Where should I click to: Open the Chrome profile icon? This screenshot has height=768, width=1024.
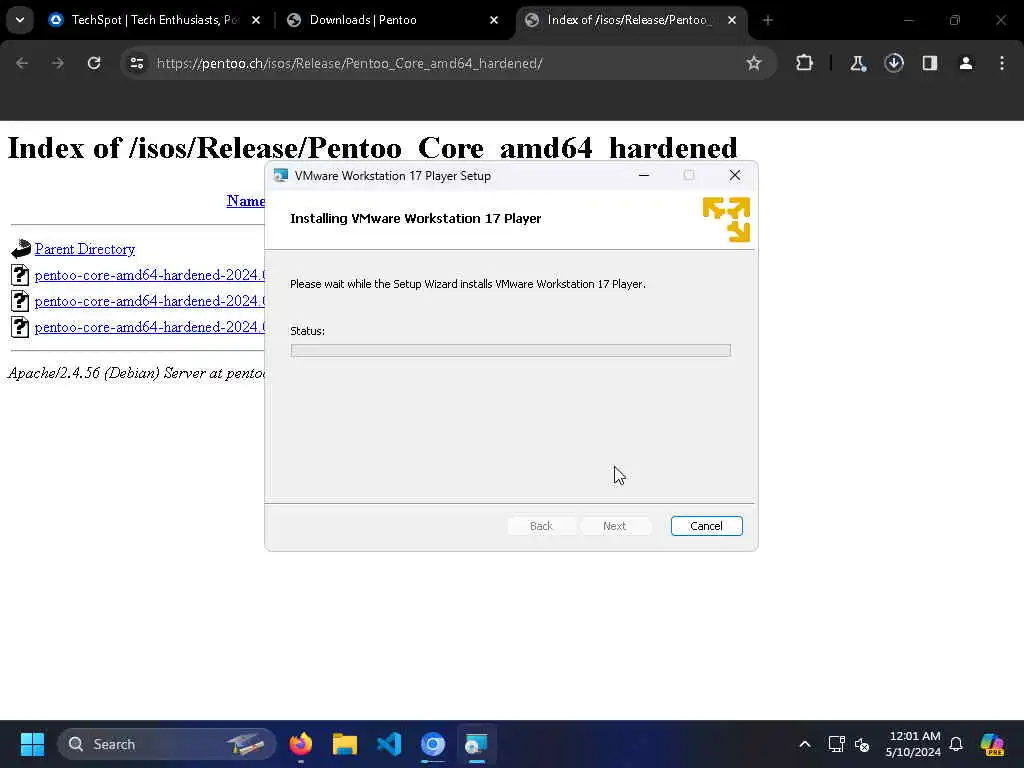coord(965,63)
